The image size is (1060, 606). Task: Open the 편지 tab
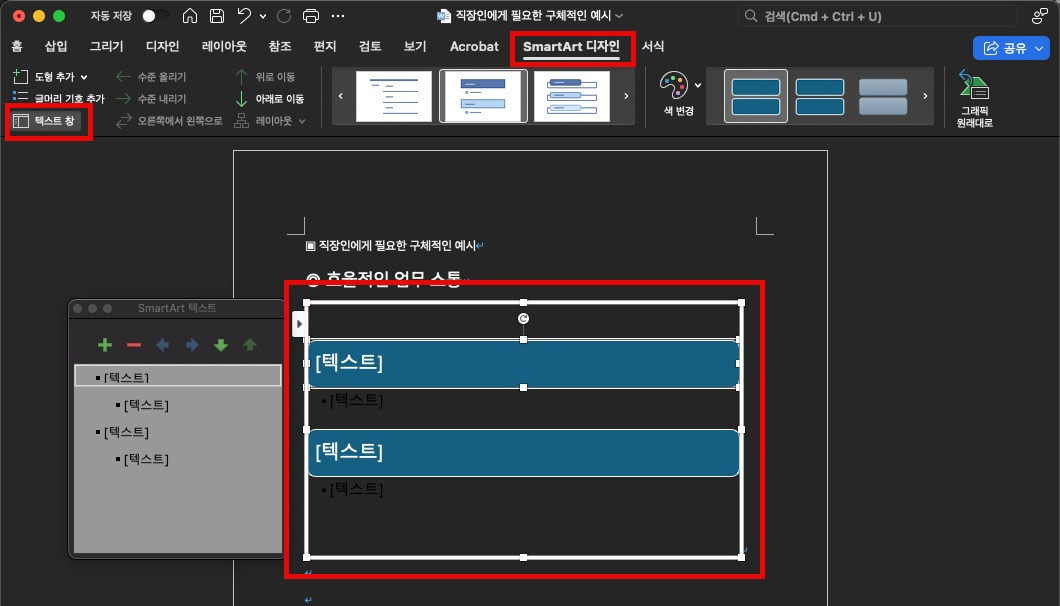pos(325,46)
